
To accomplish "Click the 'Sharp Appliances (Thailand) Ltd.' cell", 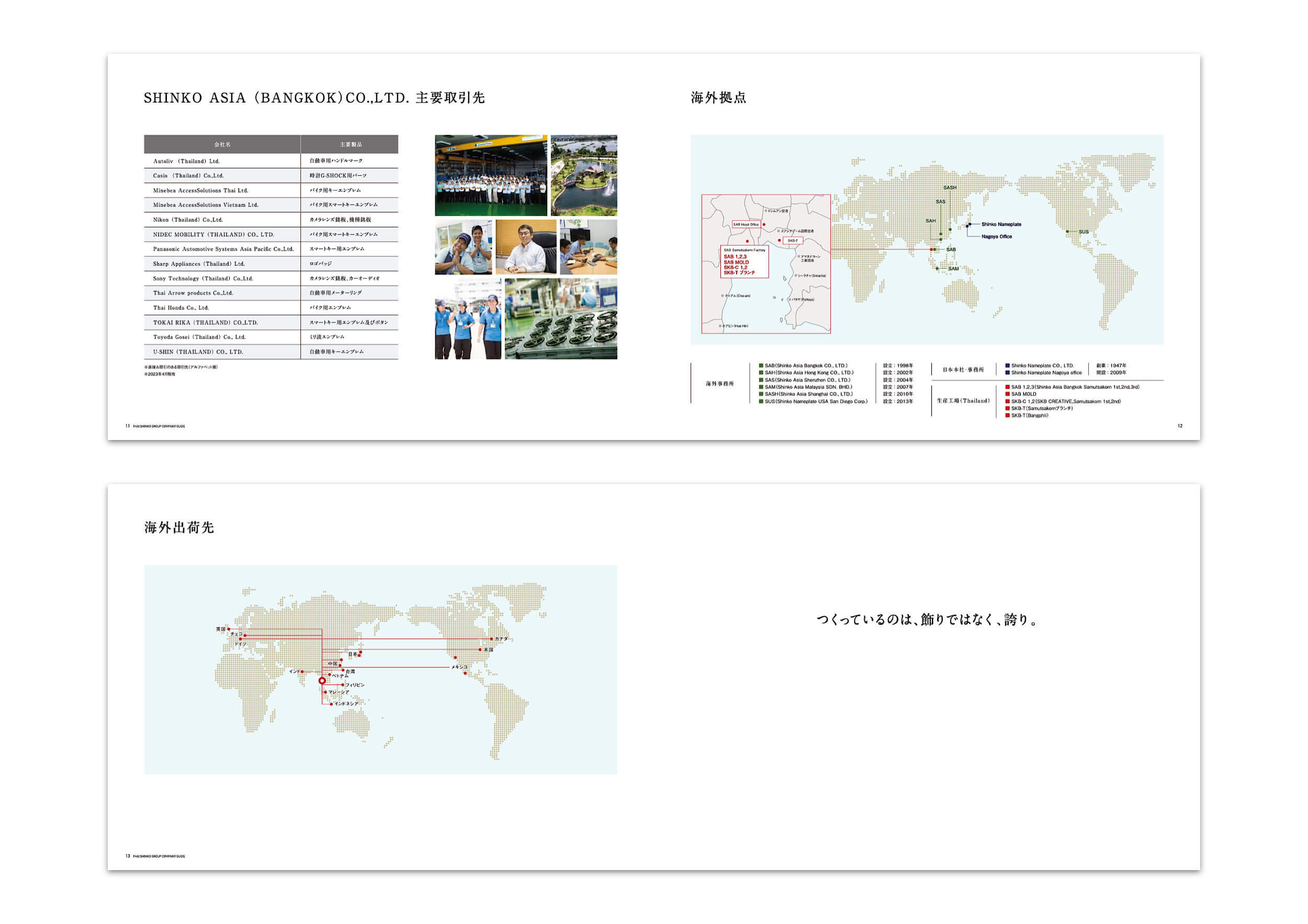I will click(x=222, y=264).
